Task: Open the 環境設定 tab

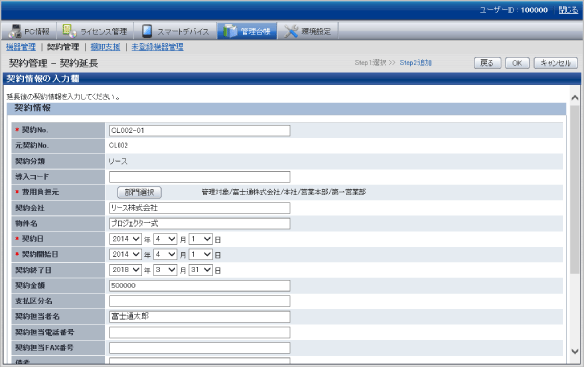Action: point(308,31)
